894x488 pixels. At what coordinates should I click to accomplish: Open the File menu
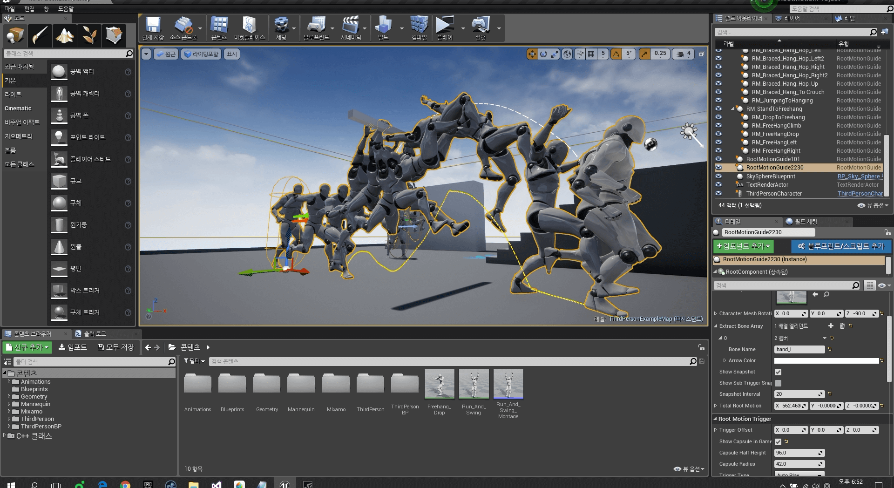click(x=8, y=7)
